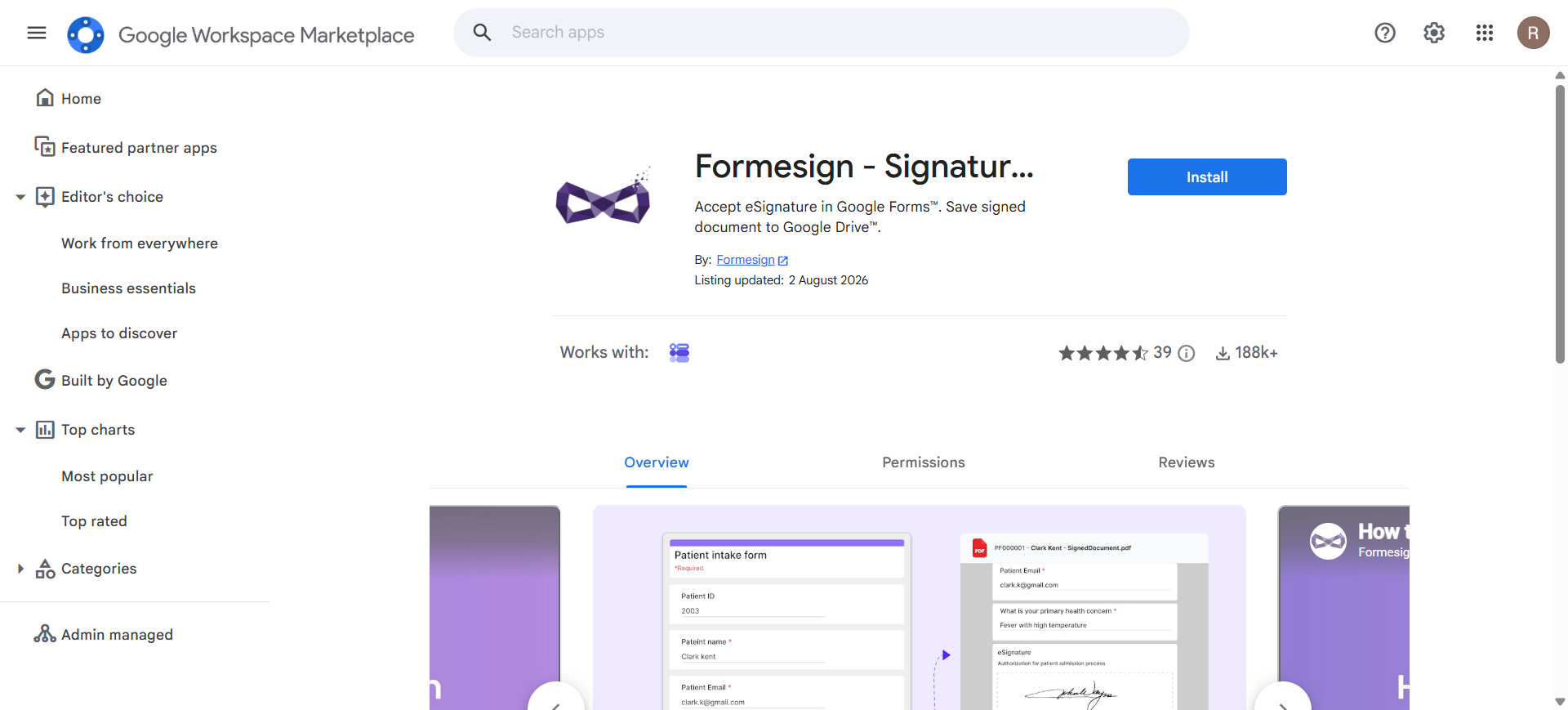Viewport: 1568px width, 710px height.
Task: Open Work from everywhere
Action: pos(140,243)
